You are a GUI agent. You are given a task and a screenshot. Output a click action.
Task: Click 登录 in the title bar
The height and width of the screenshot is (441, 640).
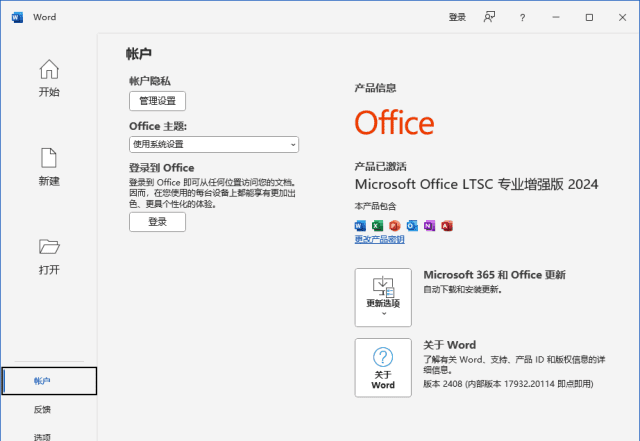457,17
